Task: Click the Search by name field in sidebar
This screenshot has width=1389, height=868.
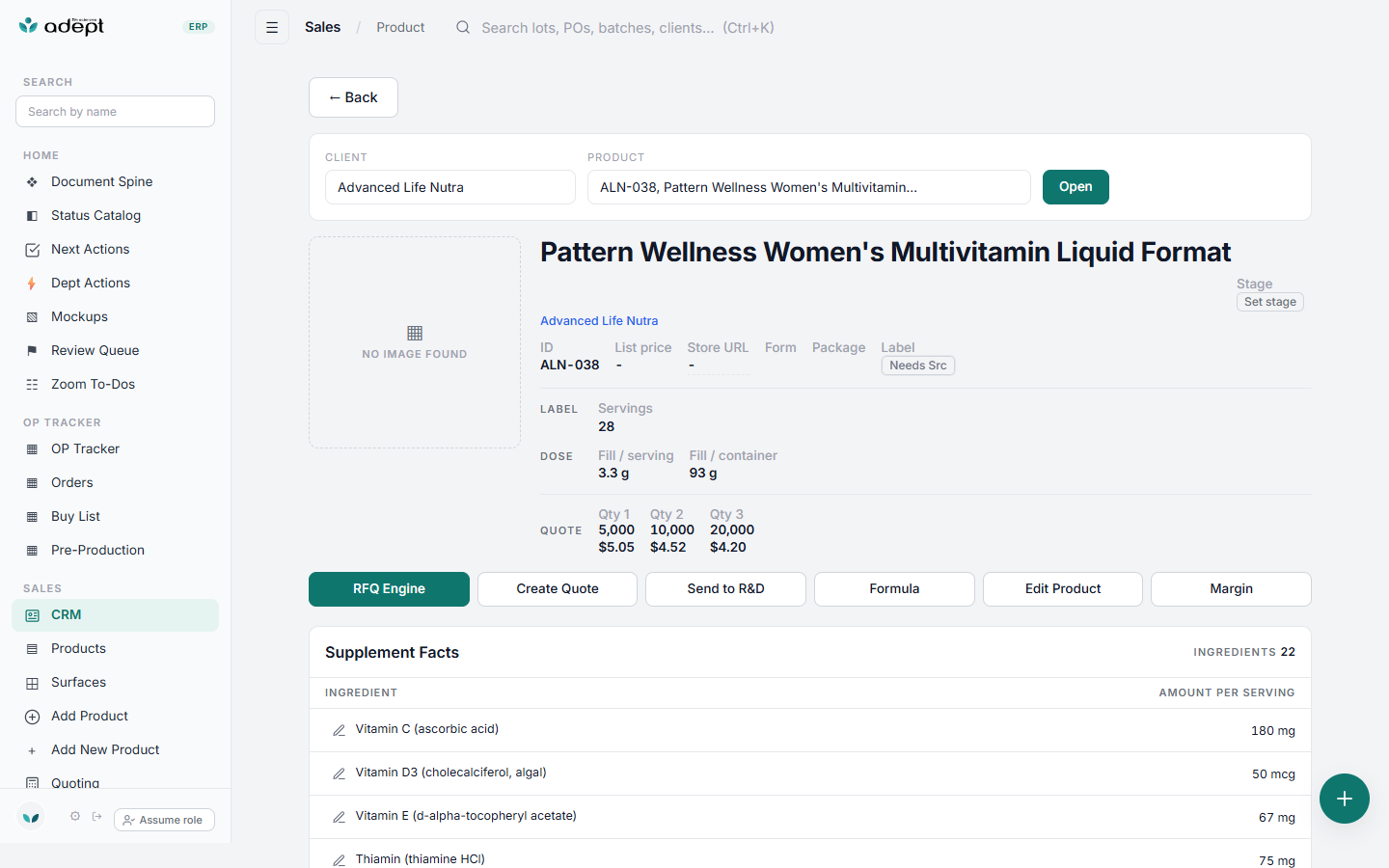Action: [x=115, y=112]
